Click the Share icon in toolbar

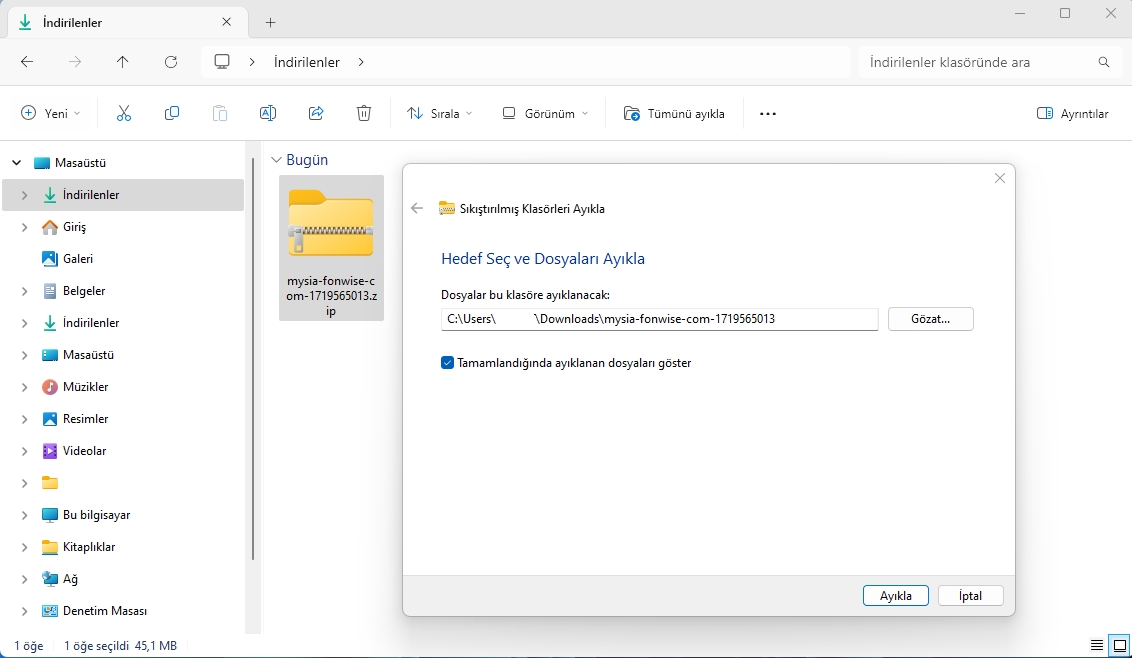[x=315, y=113]
